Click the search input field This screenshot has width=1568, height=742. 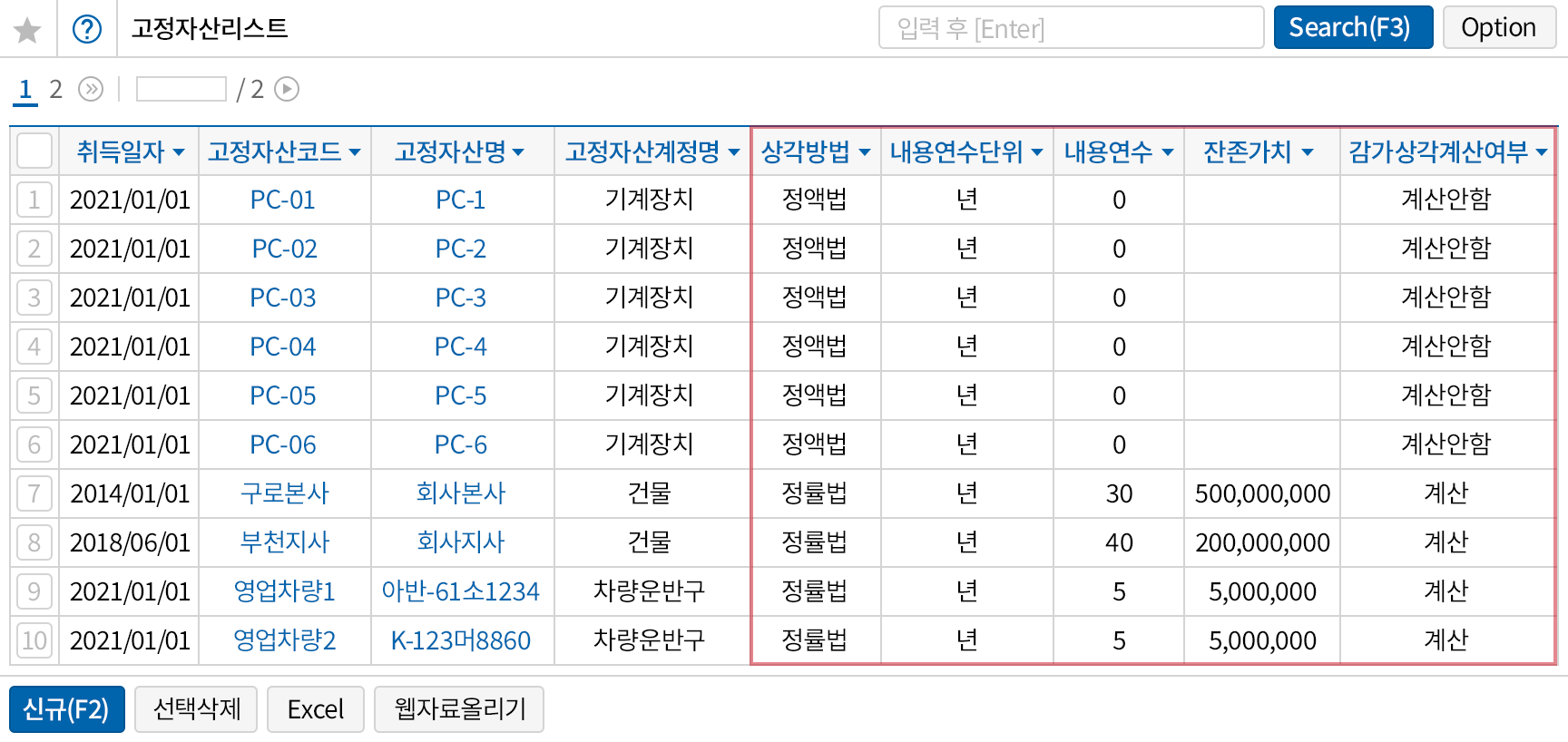coord(1071,28)
